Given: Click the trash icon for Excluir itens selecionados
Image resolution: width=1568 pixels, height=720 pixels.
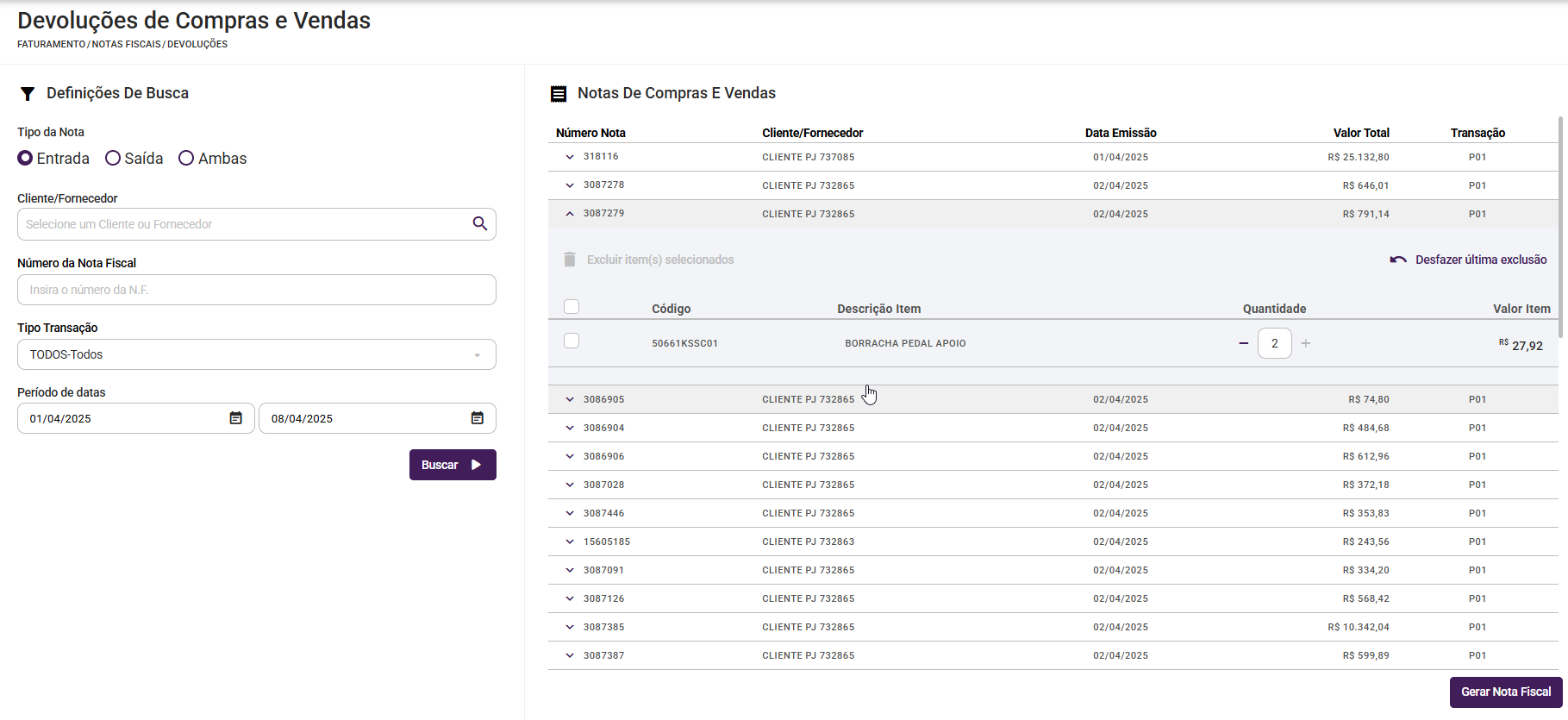Looking at the screenshot, I should click(570, 260).
